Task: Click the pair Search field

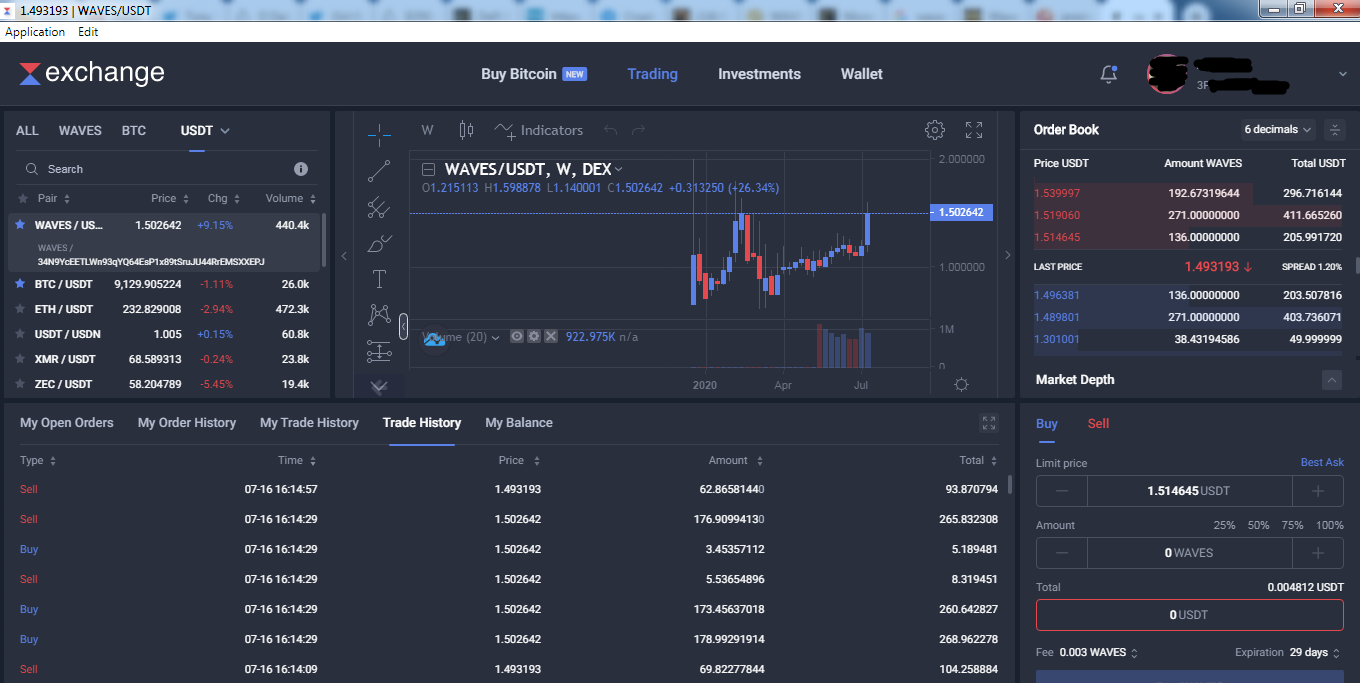Action: 155,169
